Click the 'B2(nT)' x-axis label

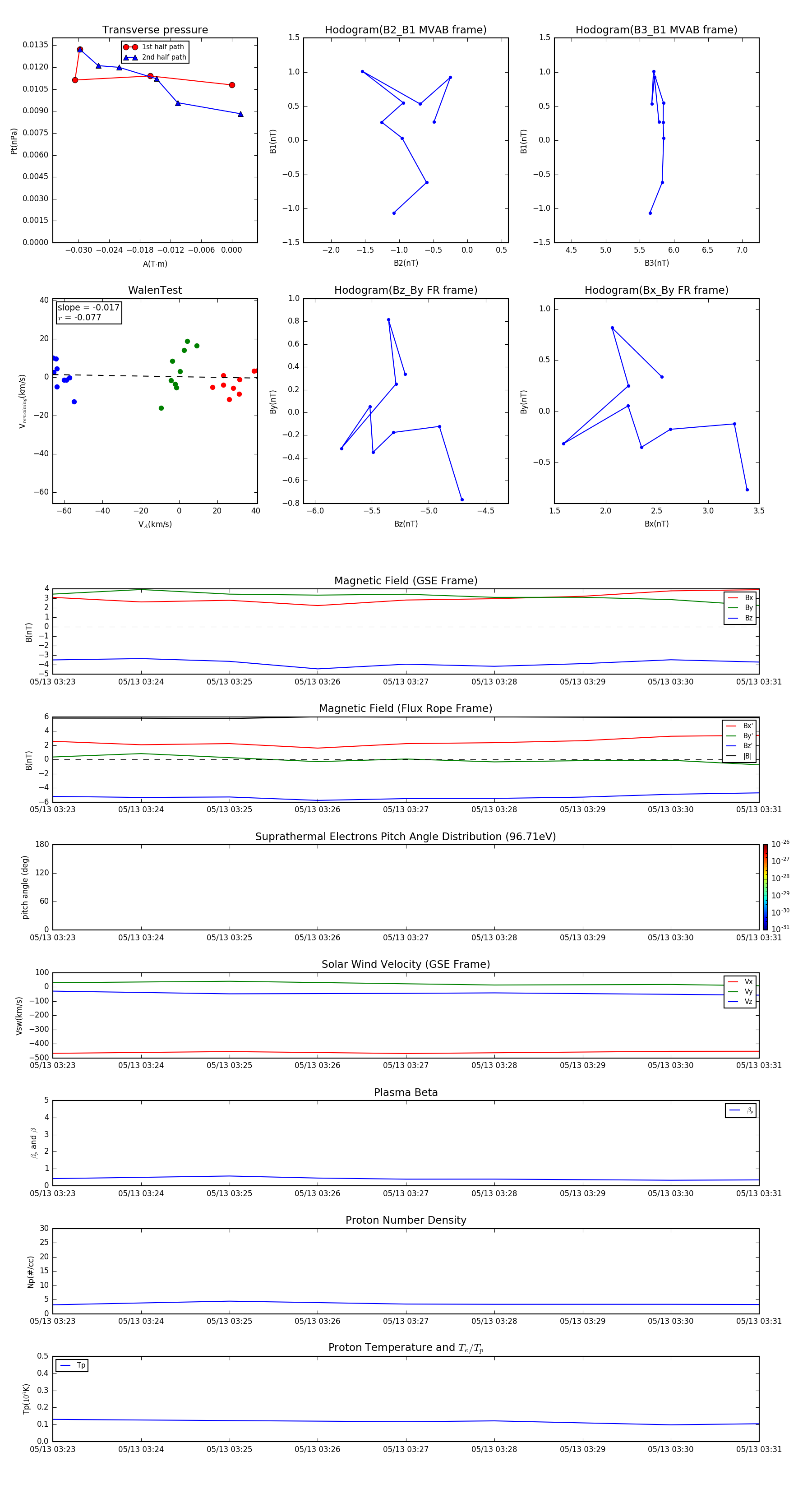tap(406, 264)
